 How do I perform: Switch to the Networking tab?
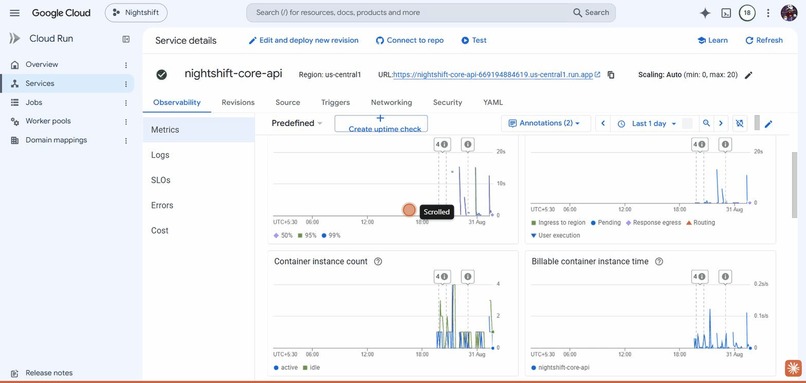tap(391, 102)
